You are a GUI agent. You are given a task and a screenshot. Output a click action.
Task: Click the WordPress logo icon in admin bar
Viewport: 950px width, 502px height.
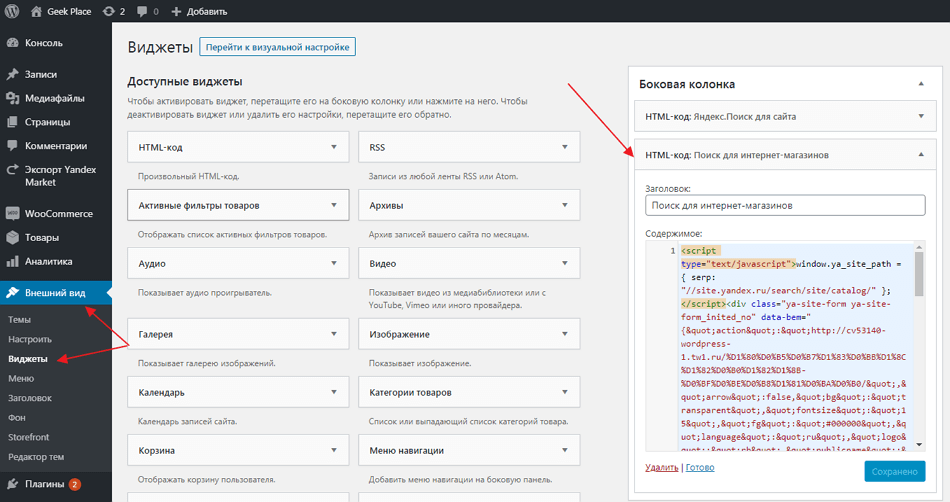(x=14, y=12)
